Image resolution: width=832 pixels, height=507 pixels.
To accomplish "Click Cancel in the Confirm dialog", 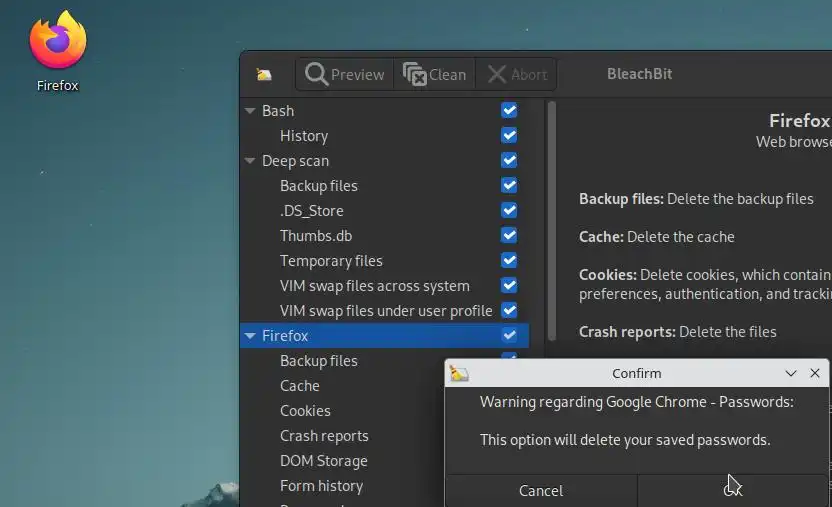I will tap(541, 491).
